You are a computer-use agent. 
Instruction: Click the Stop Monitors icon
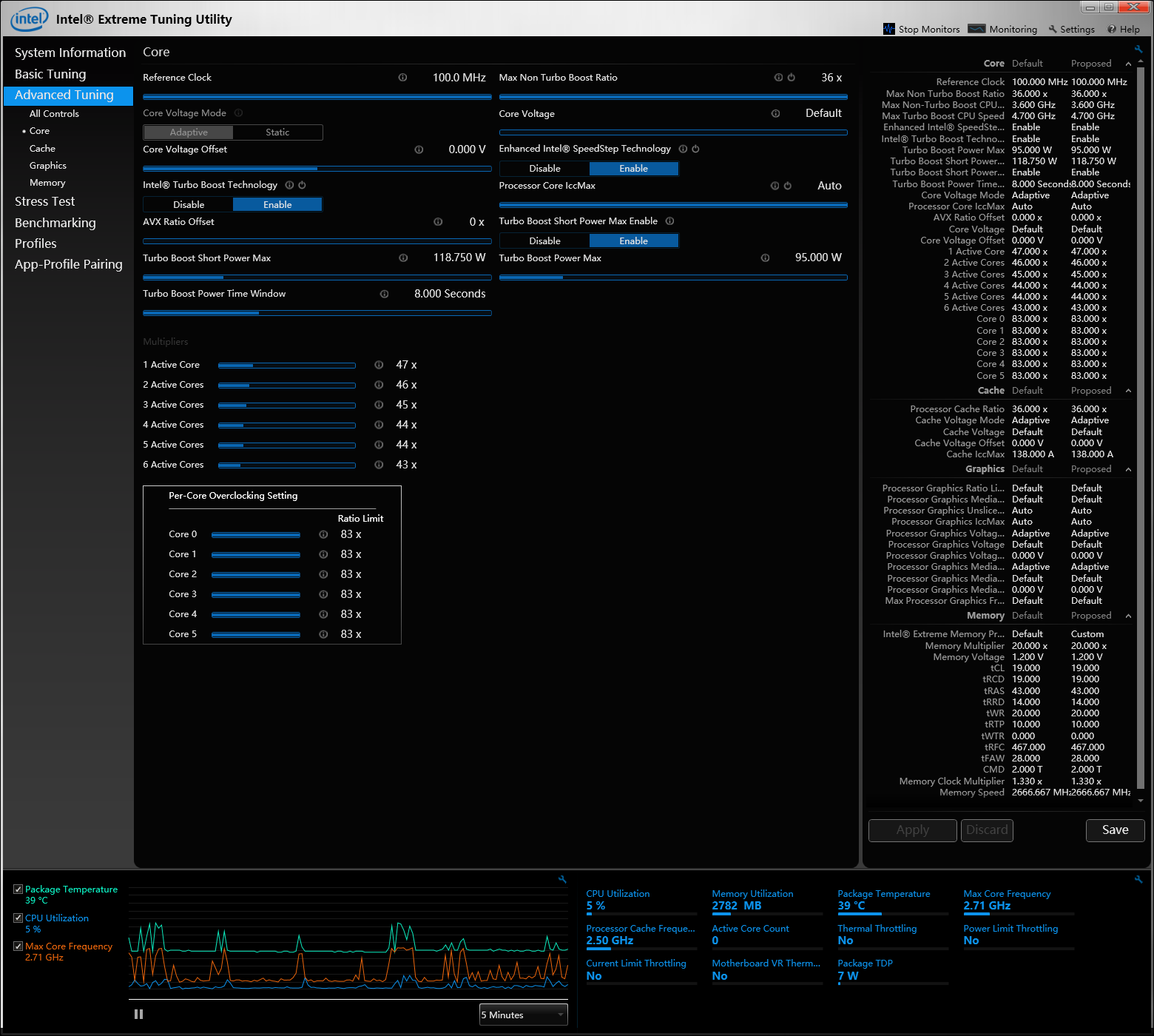(889, 29)
